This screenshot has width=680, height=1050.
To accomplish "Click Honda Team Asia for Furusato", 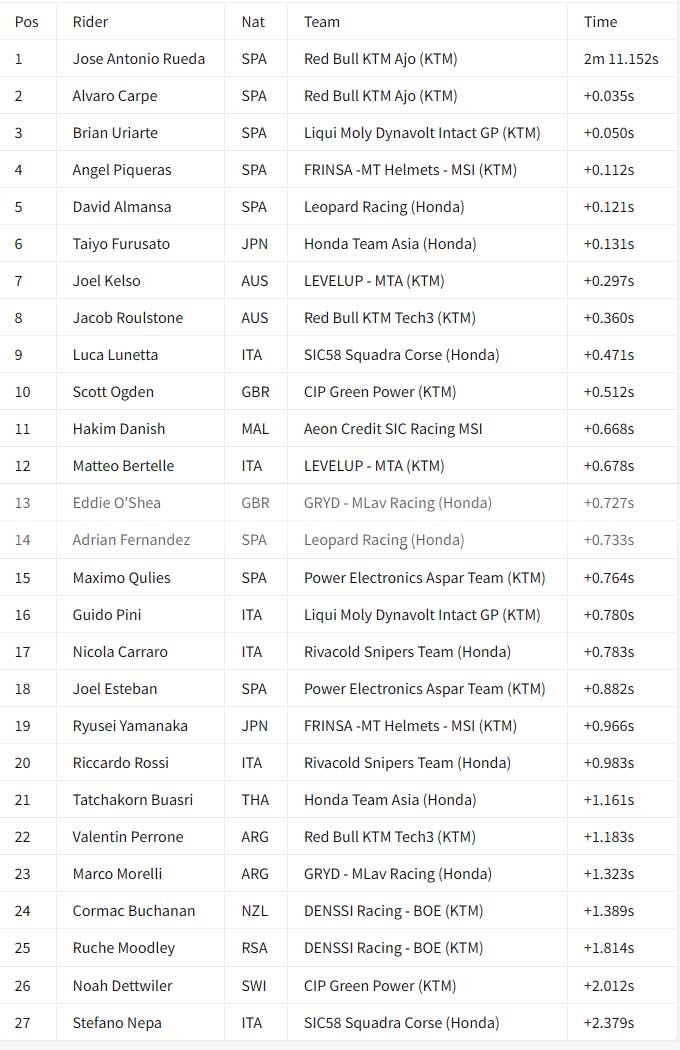I will (390, 244).
